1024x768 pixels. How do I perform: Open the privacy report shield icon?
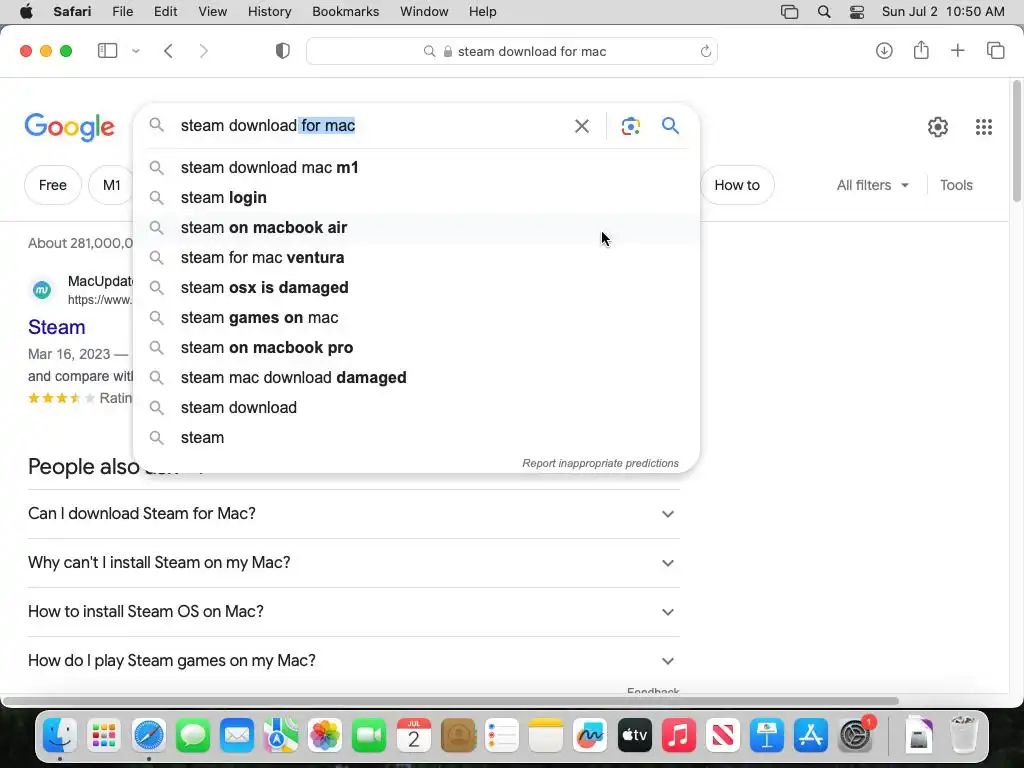283,51
